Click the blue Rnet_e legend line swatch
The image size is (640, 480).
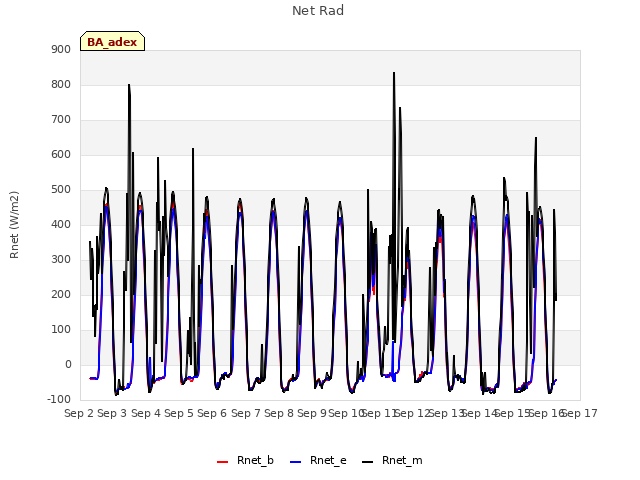pos(296,462)
